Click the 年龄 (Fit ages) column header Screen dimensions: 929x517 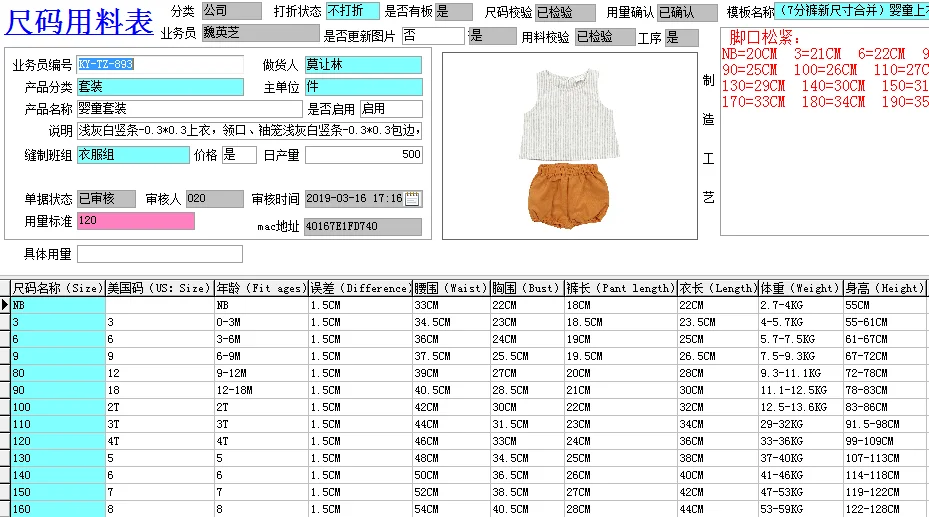[261, 288]
